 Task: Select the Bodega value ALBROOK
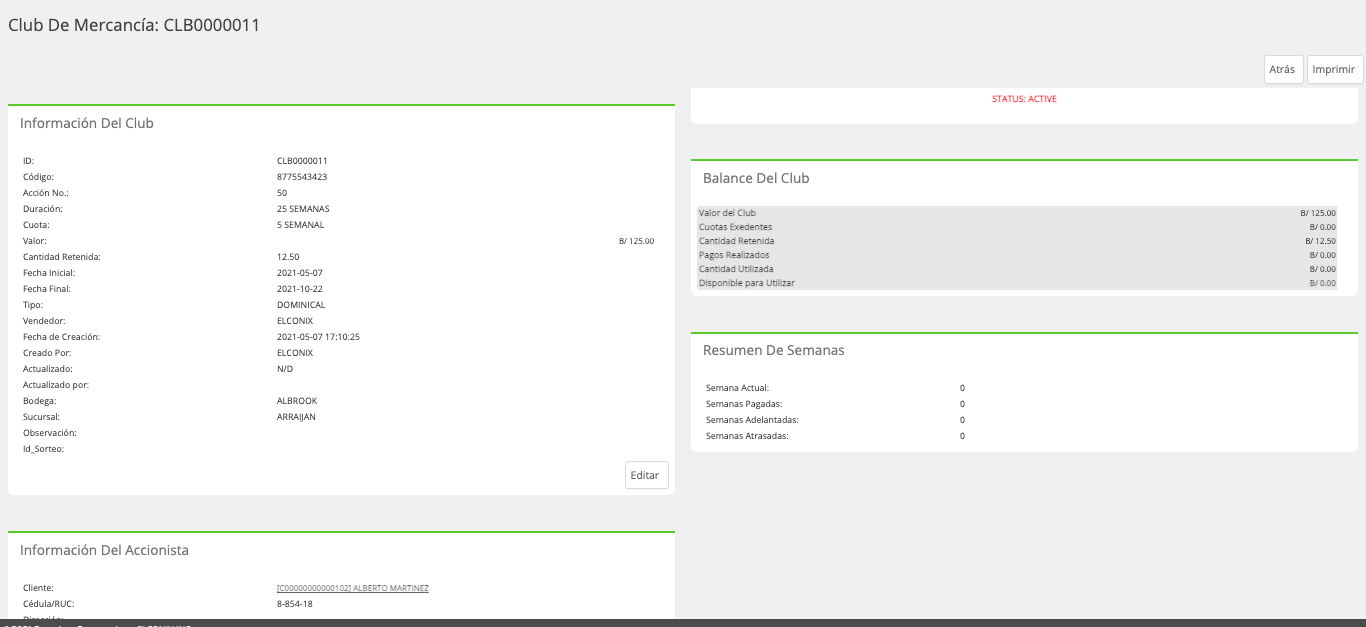pos(297,401)
